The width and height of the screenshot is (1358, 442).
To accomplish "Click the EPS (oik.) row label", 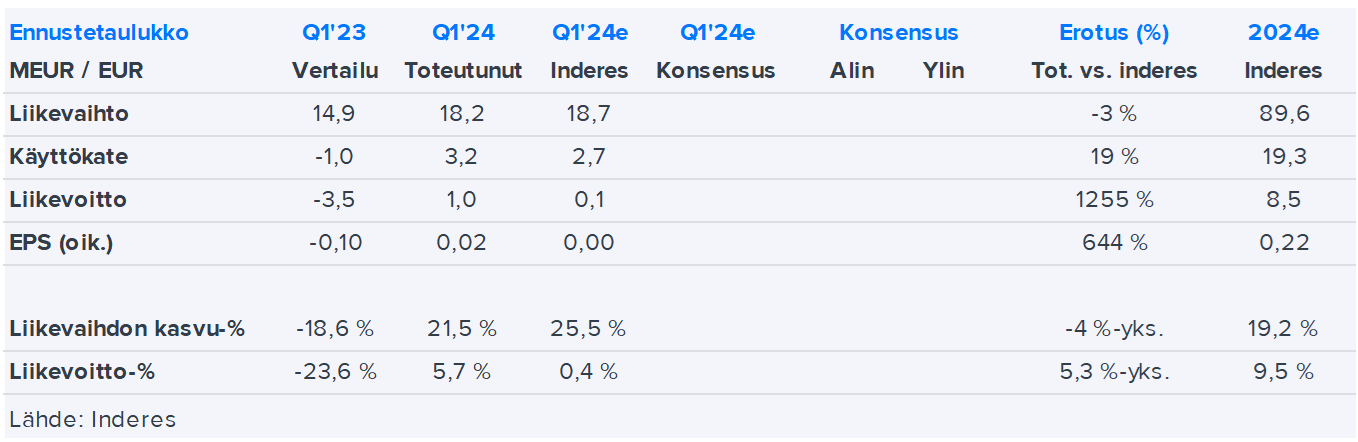I will (x=61, y=243).
